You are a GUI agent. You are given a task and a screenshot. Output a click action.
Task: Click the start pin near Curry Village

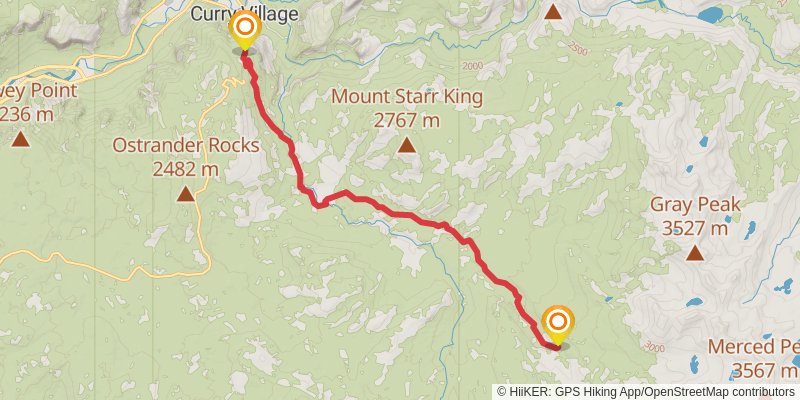pos(245,30)
